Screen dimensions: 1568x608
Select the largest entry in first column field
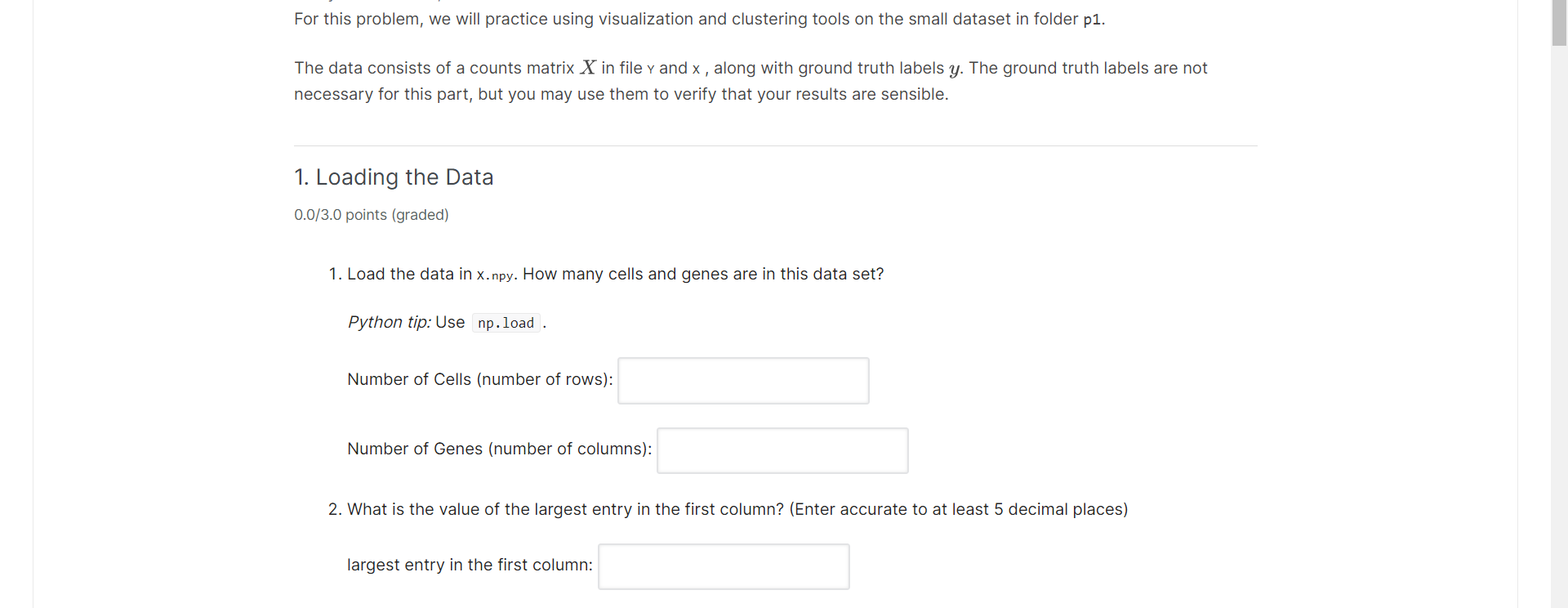(724, 566)
